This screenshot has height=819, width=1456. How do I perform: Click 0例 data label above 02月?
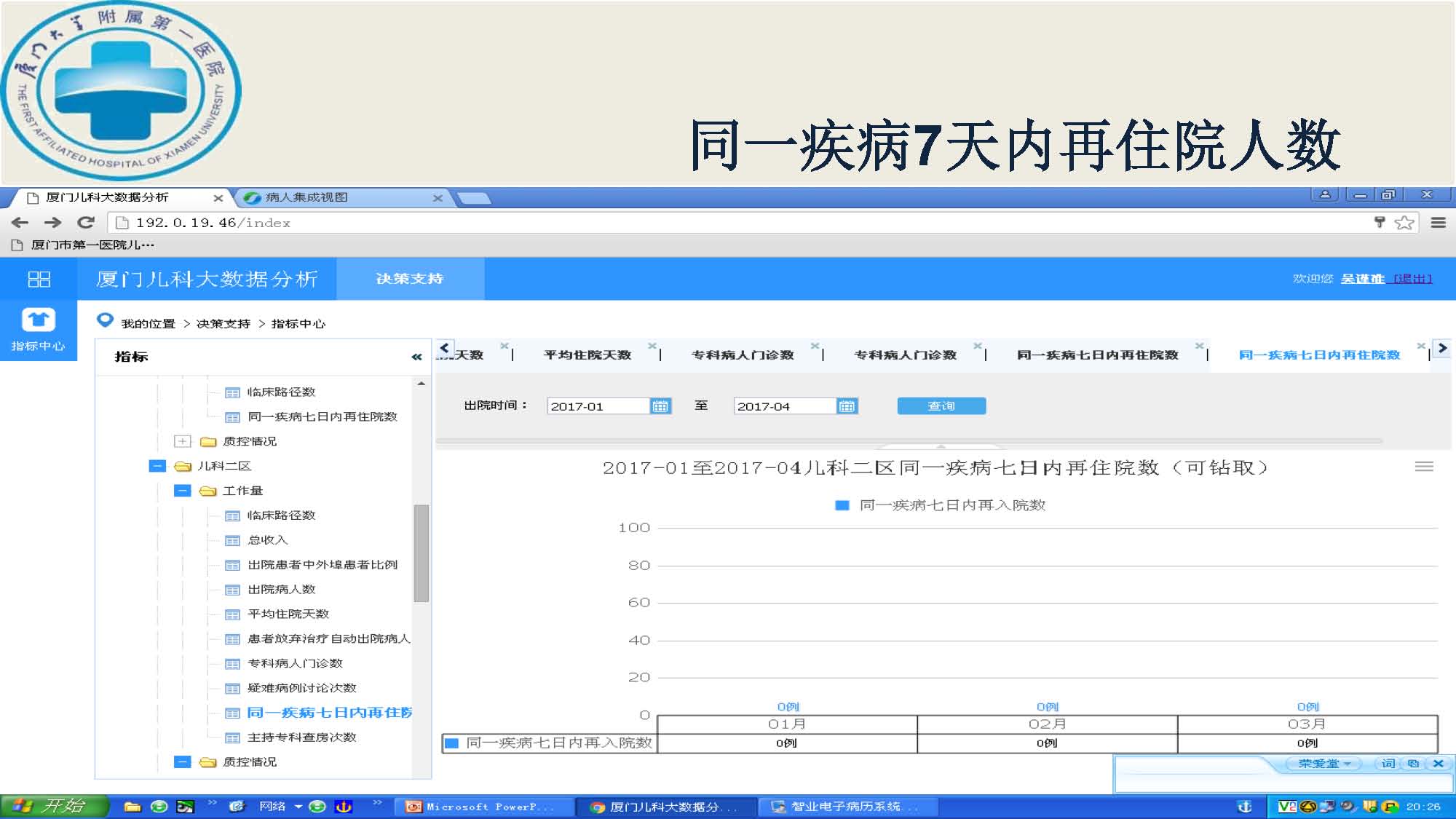[1048, 707]
